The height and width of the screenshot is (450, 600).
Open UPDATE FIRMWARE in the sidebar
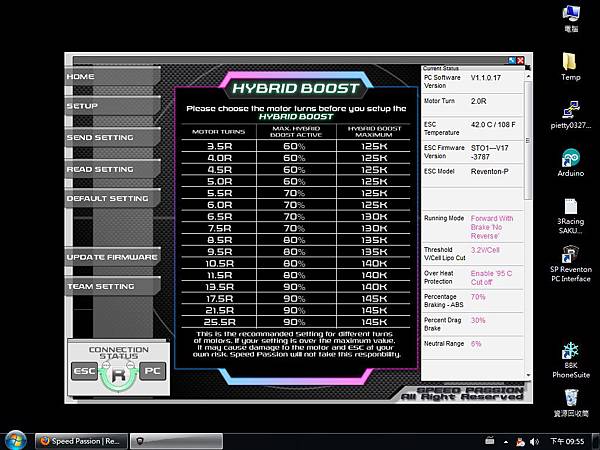[112, 257]
